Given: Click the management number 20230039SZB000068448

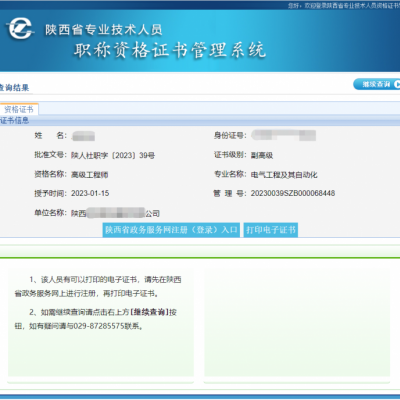Looking at the screenshot, I should coord(293,193).
